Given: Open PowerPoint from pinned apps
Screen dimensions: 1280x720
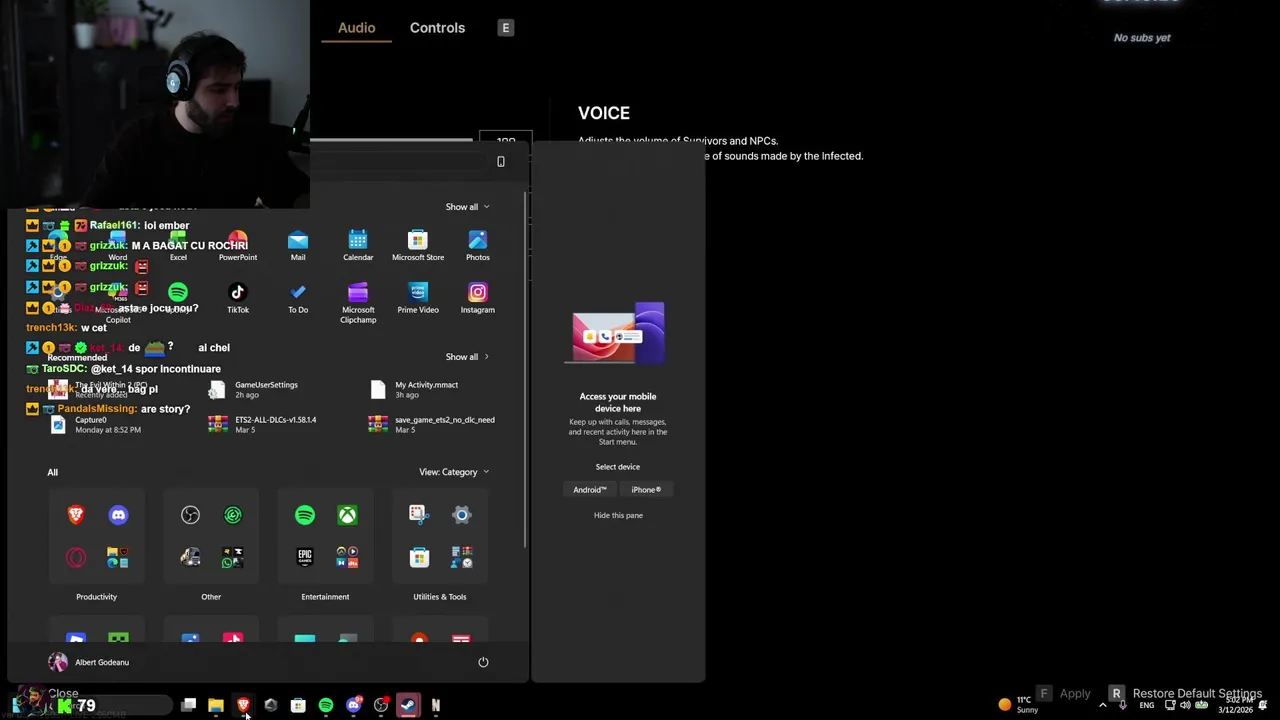Looking at the screenshot, I should point(238,245).
